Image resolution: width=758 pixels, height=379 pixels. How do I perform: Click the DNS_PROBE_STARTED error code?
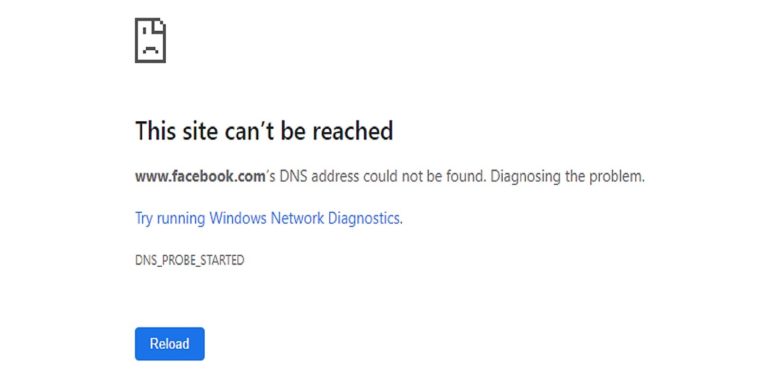pyautogui.click(x=190, y=261)
